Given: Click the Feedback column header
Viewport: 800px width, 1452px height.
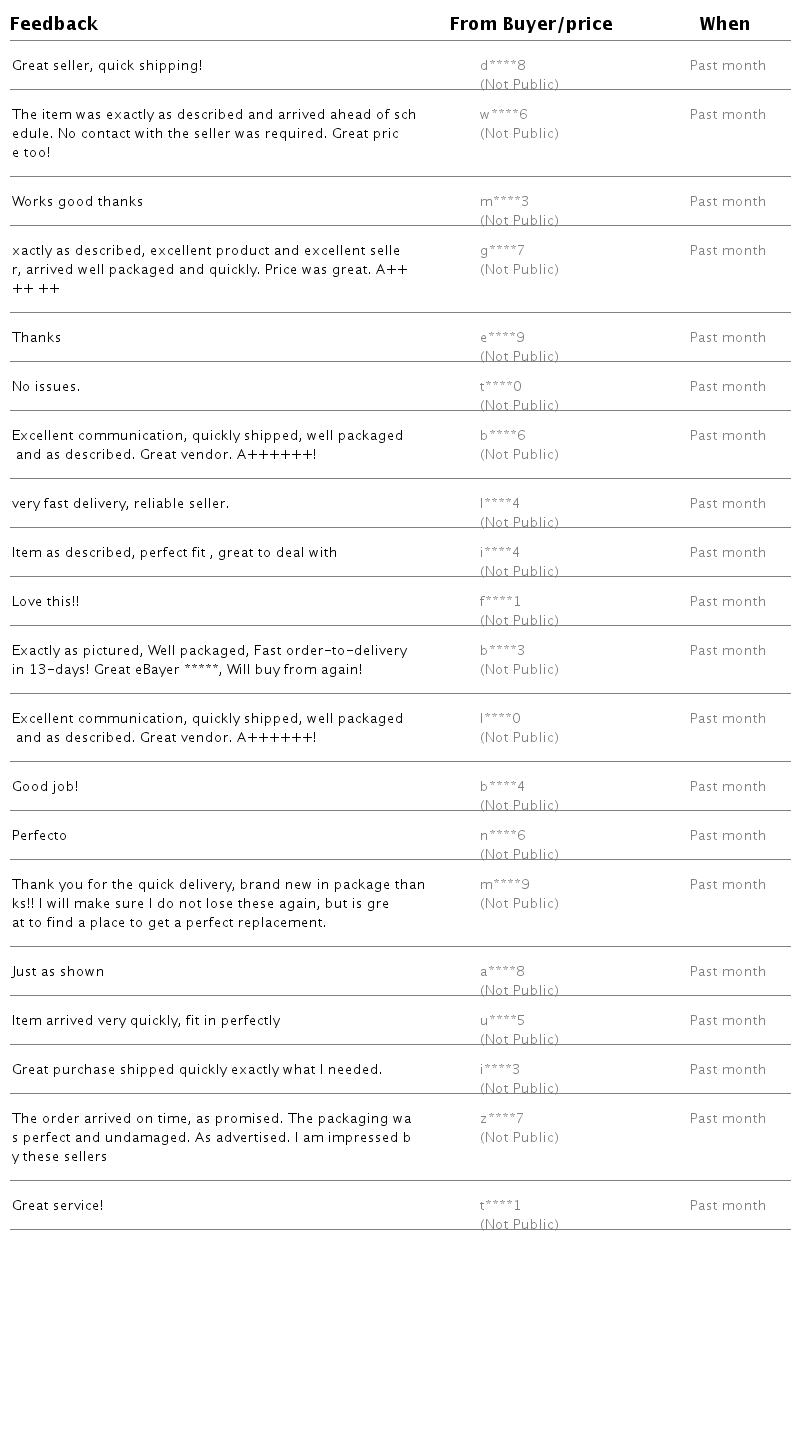Looking at the screenshot, I should 54,24.
